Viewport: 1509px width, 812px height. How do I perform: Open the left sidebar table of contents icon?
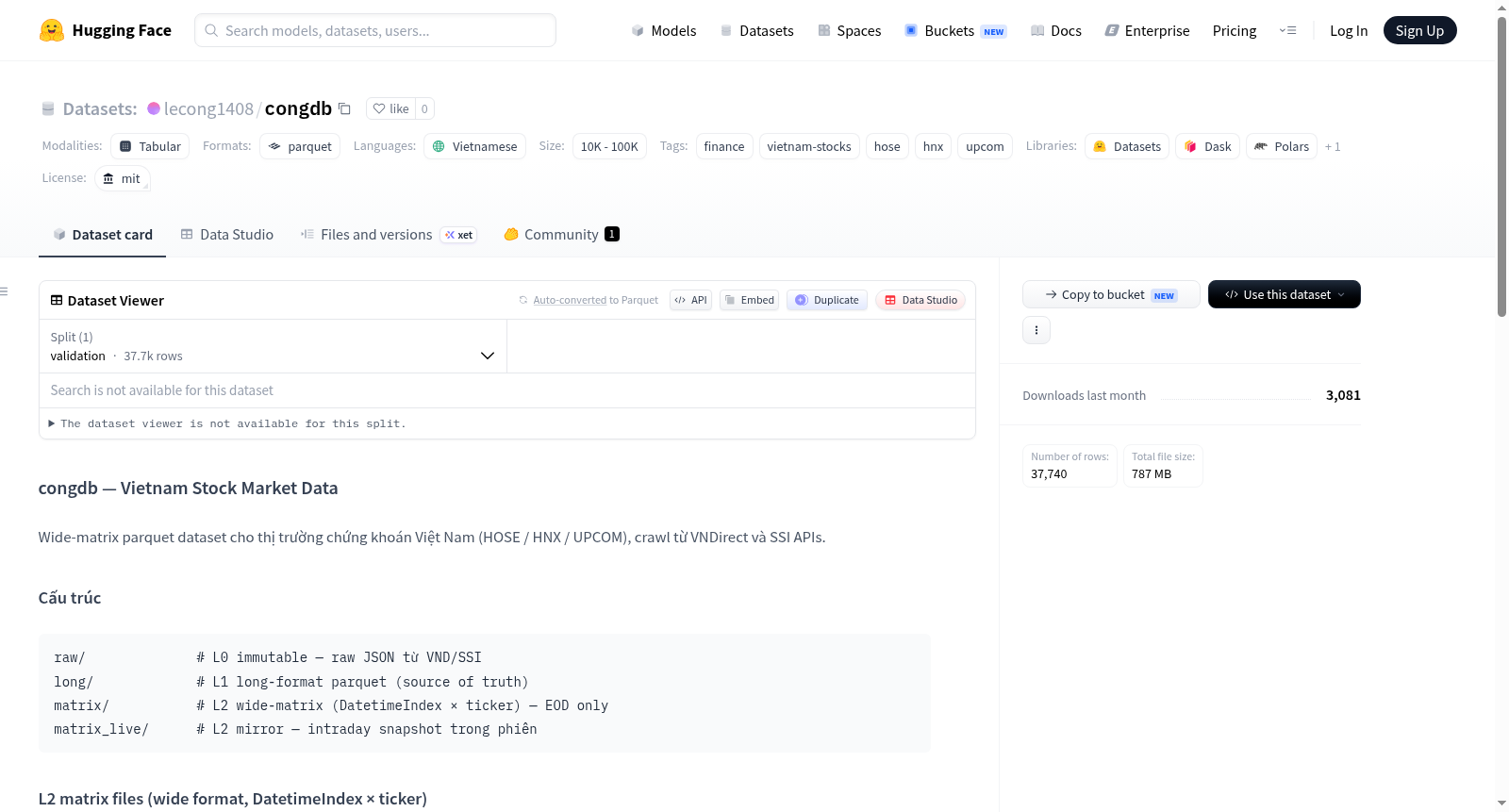click(x=5, y=291)
